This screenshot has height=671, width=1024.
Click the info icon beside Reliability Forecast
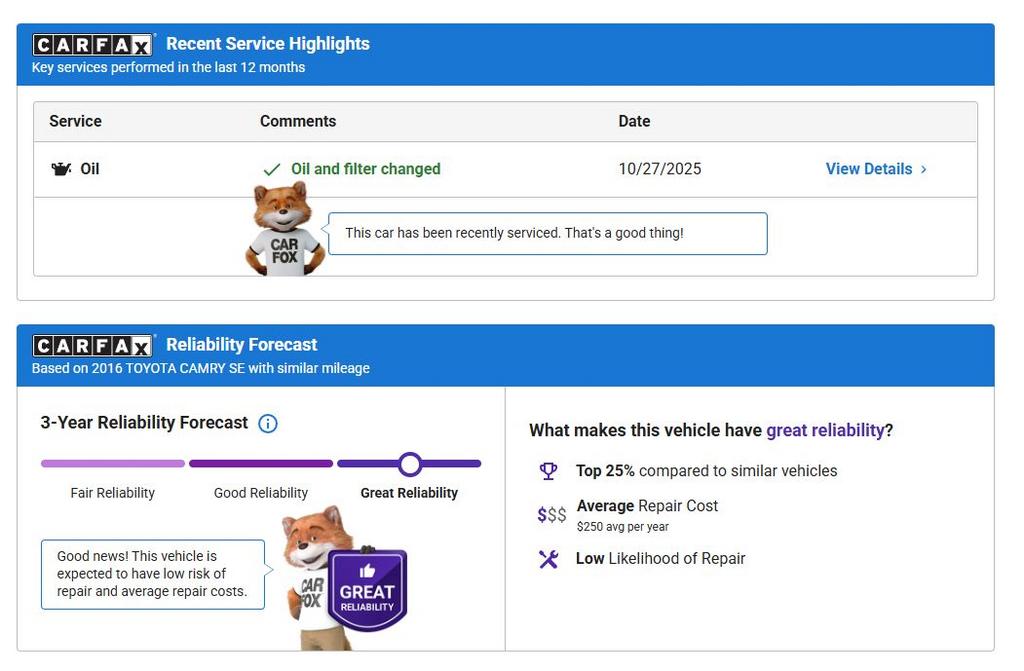click(268, 423)
